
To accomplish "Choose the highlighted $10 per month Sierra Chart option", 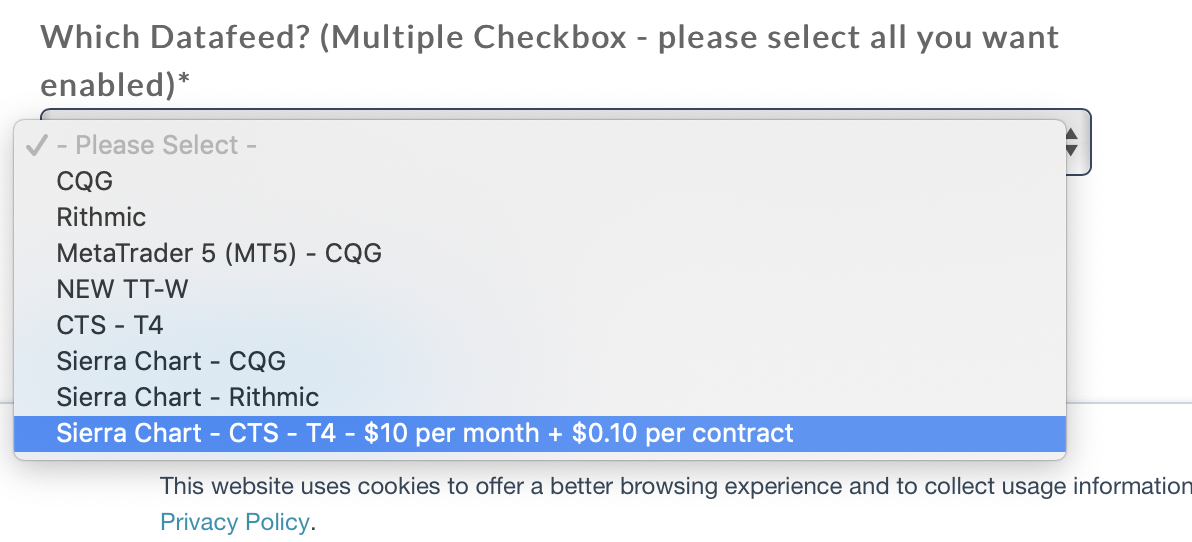I will (425, 433).
